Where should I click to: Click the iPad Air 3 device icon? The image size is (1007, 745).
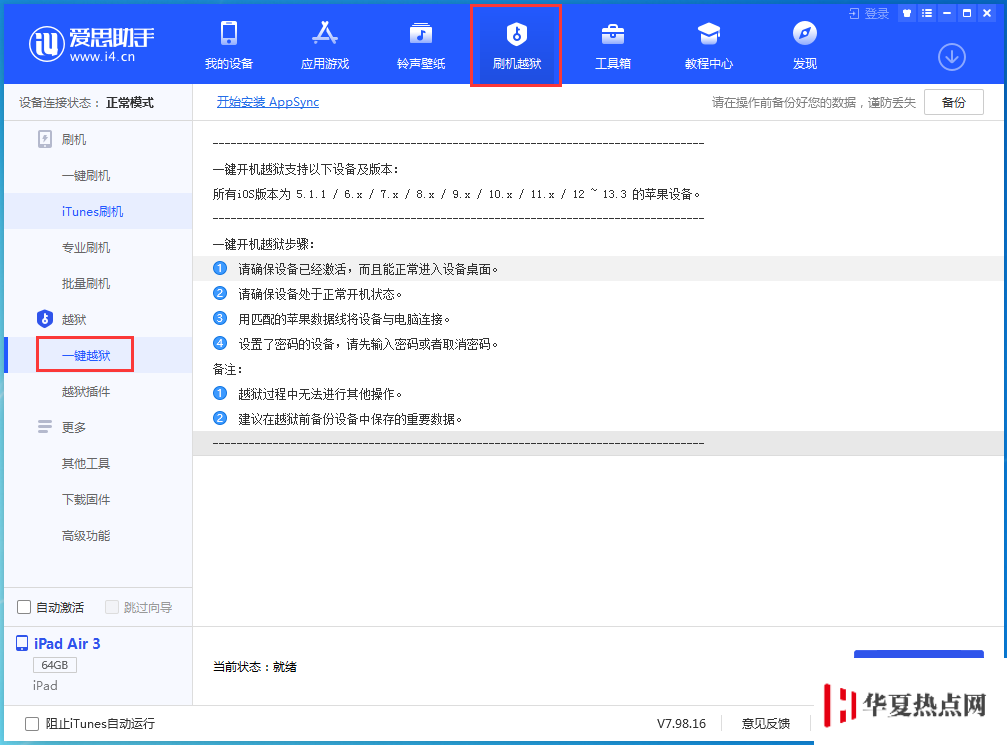pyautogui.click(x=22, y=644)
